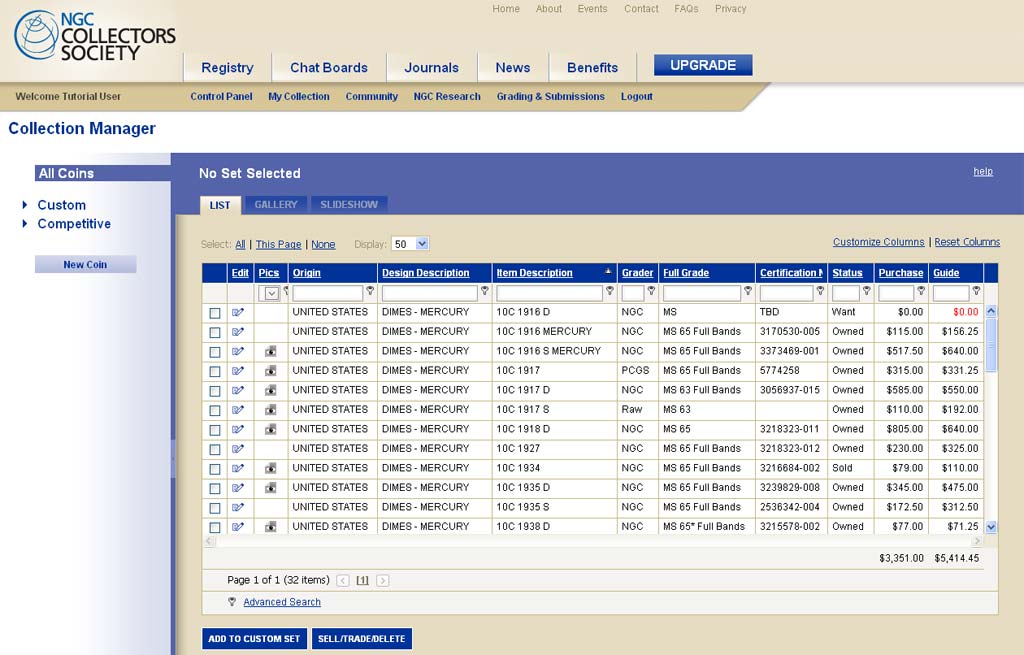
Task: Check the box for 10C 1916 D
Action: [215, 313]
